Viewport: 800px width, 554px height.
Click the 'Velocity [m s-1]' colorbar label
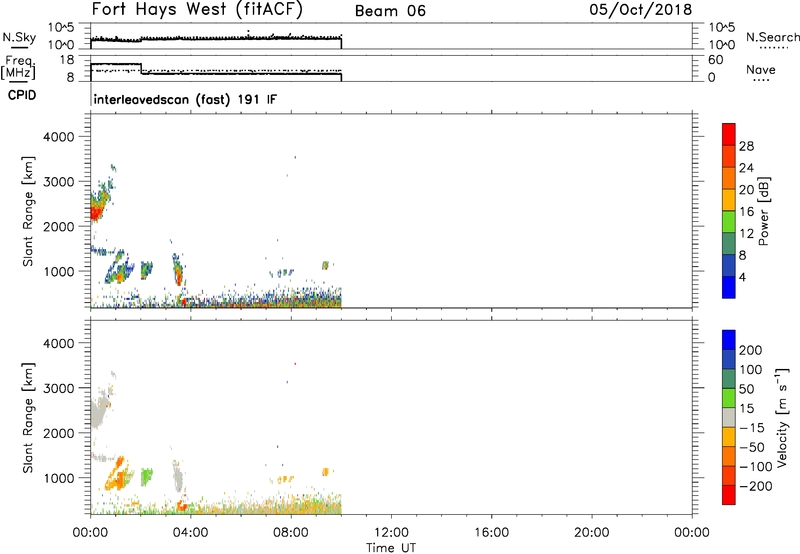(782, 418)
